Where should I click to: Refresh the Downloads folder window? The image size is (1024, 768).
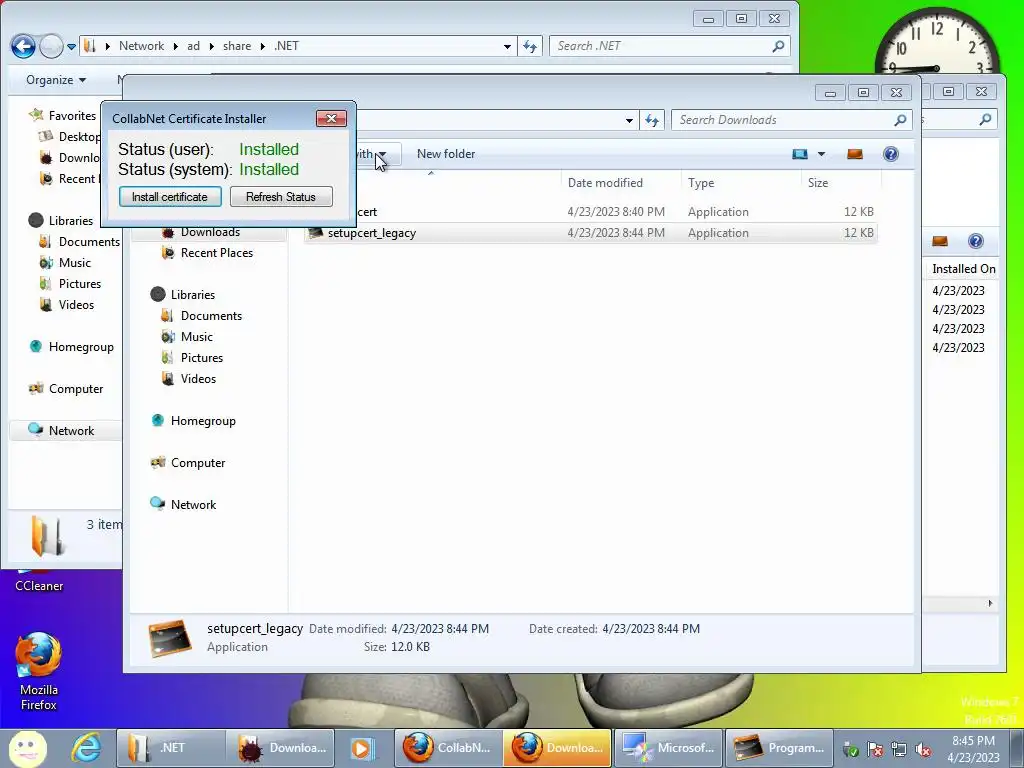(652, 120)
